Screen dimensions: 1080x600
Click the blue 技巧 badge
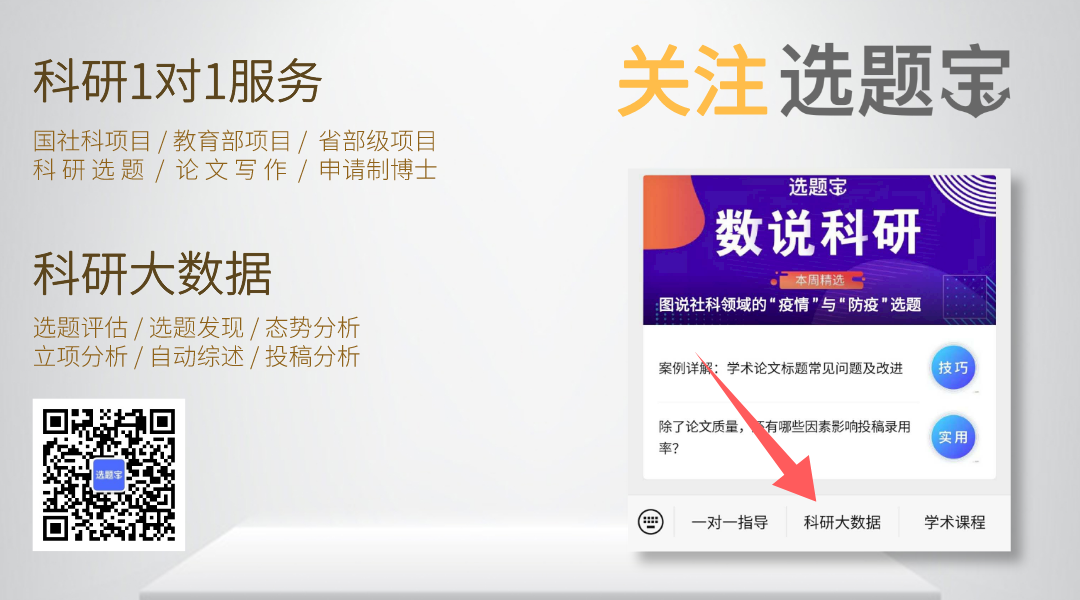(x=953, y=368)
